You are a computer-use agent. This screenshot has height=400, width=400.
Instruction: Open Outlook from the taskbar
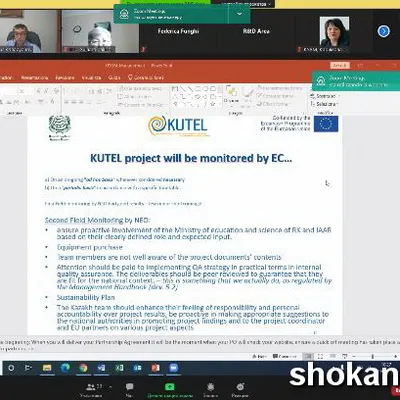pos(137,368)
